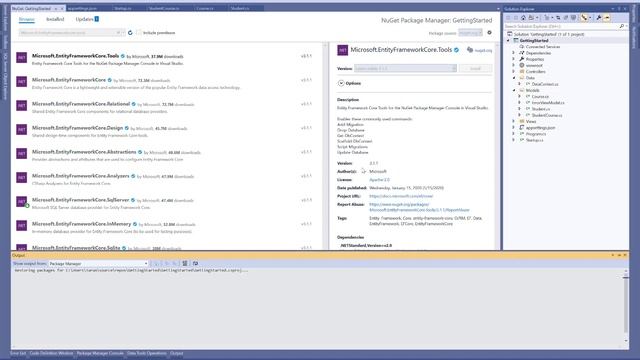The width and height of the screenshot is (640, 360).
Task: Click the Search Solution Explorer field
Action: [561, 26]
